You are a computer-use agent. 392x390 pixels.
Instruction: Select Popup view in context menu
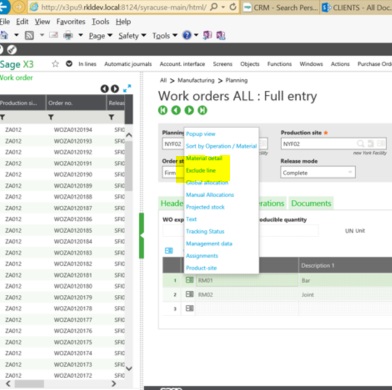201,134
